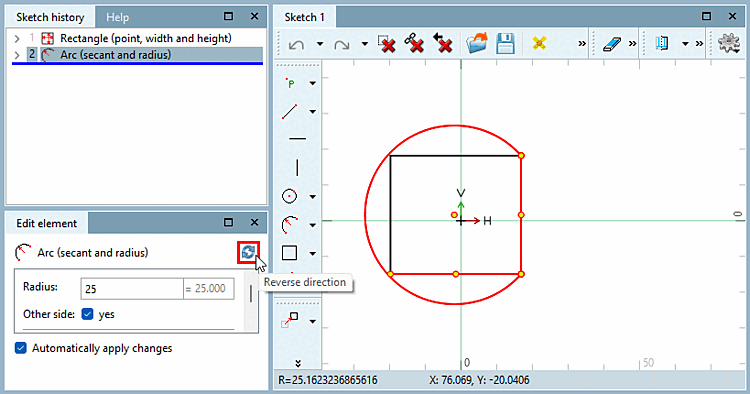
Task: Click the blue mirror panel icon
Action: coord(662,44)
